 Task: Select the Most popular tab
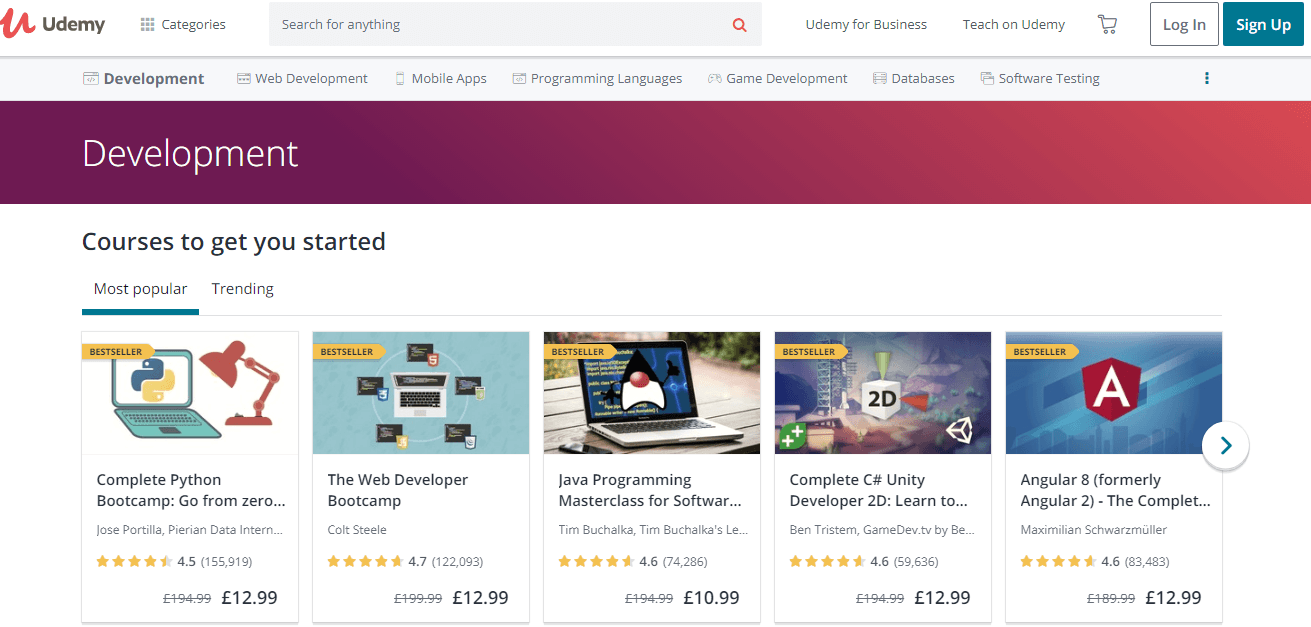click(x=140, y=289)
